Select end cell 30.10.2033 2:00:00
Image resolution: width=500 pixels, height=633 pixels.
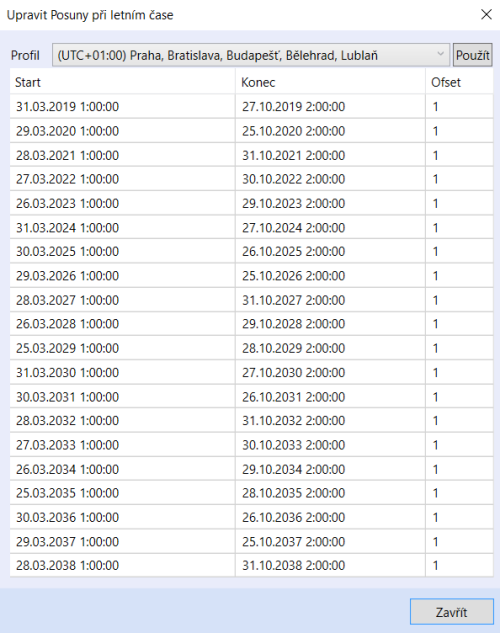click(330, 444)
